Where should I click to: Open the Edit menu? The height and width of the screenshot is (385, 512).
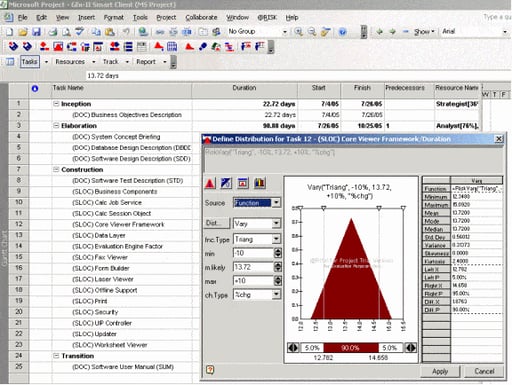point(41,18)
